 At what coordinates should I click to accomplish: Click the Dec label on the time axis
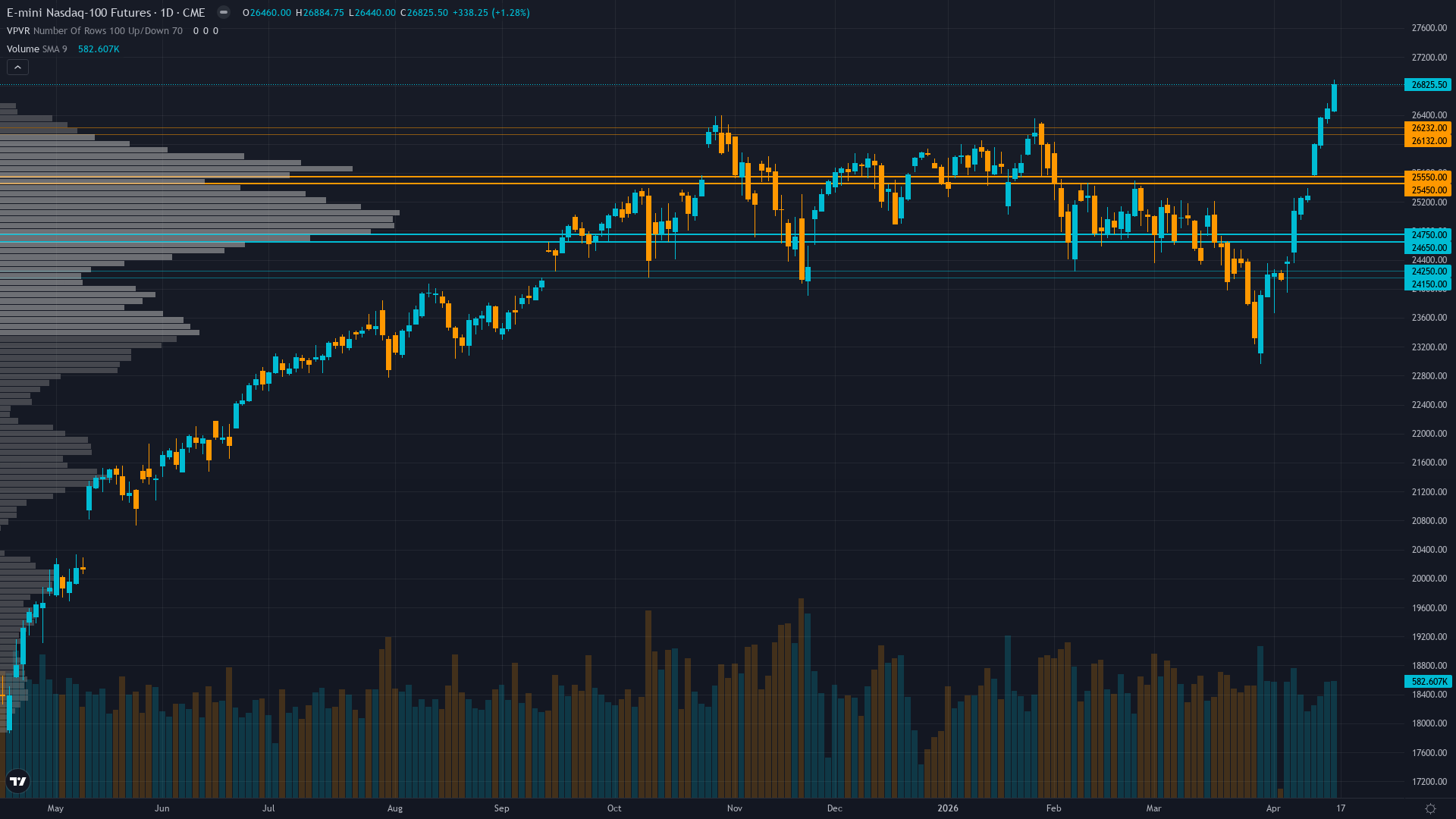click(x=834, y=808)
